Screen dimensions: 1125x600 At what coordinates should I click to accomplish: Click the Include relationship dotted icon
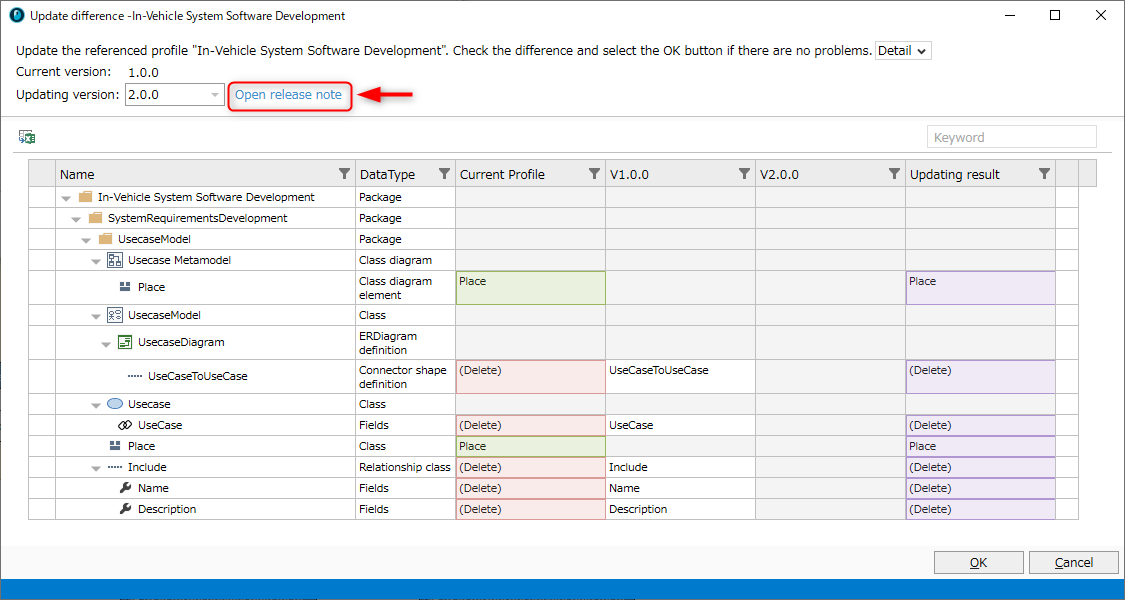pyautogui.click(x=115, y=467)
